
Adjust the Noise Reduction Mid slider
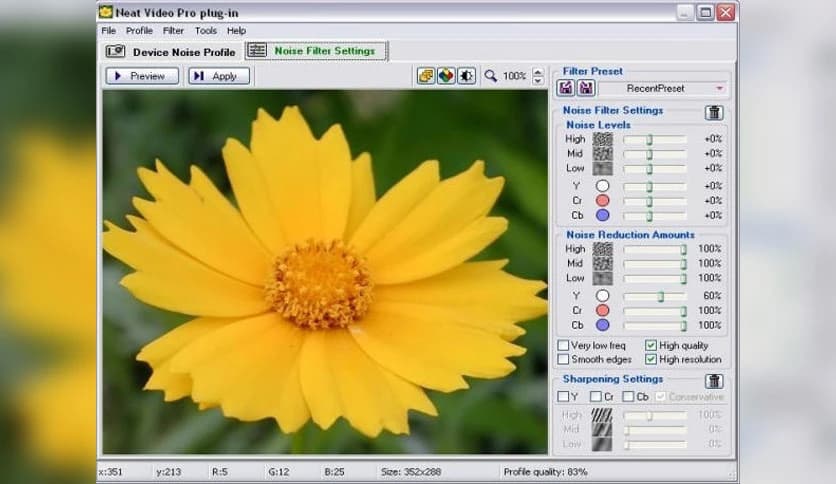click(655, 264)
